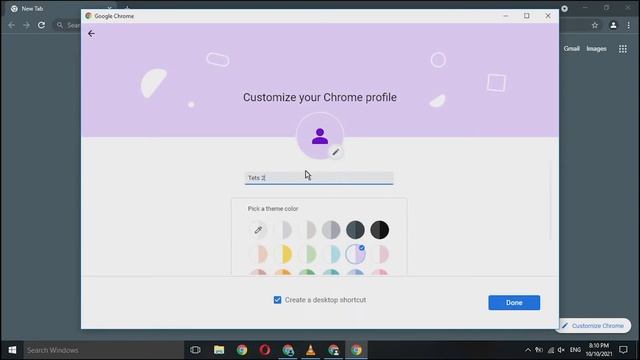640x360 pixels.
Task: Choose the black theme color
Action: 380,230
